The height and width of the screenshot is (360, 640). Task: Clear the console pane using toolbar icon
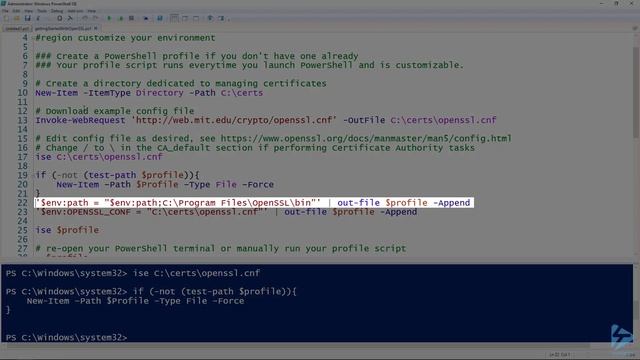(x=70, y=18)
